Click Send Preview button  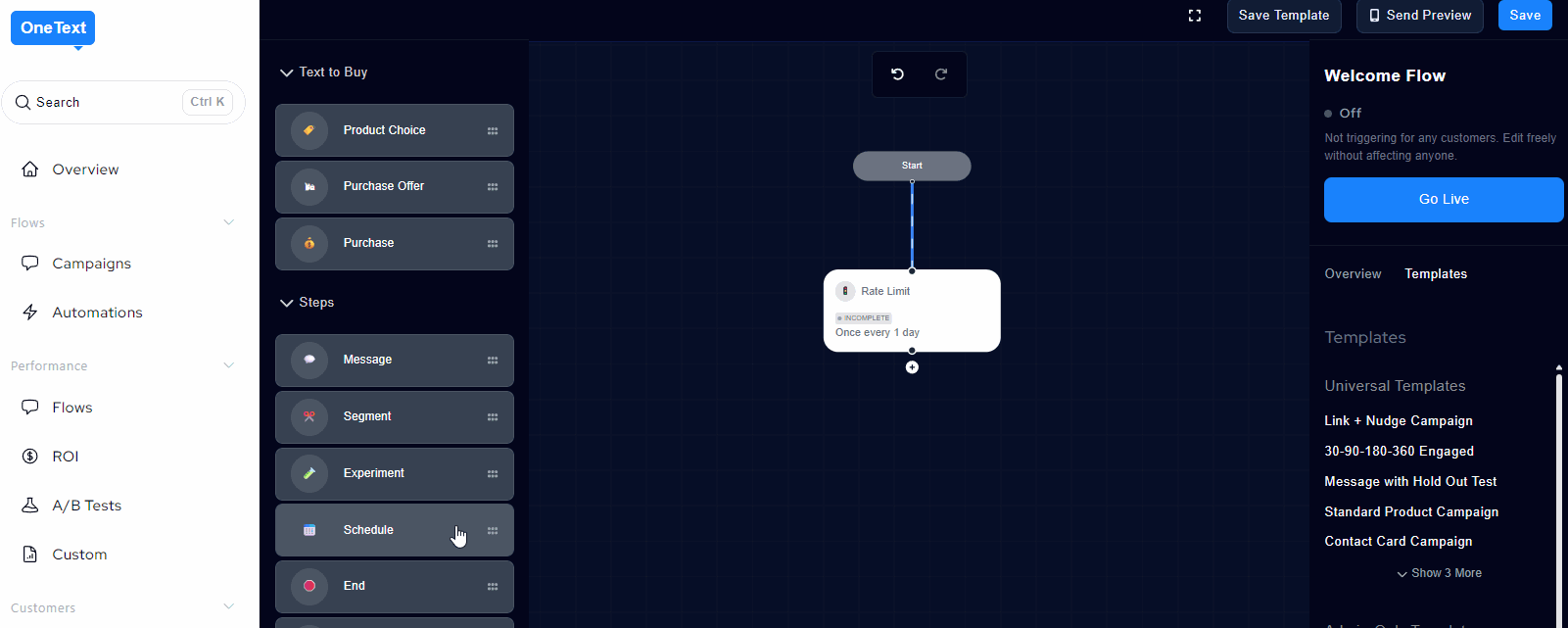click(x=1419, y=16)
